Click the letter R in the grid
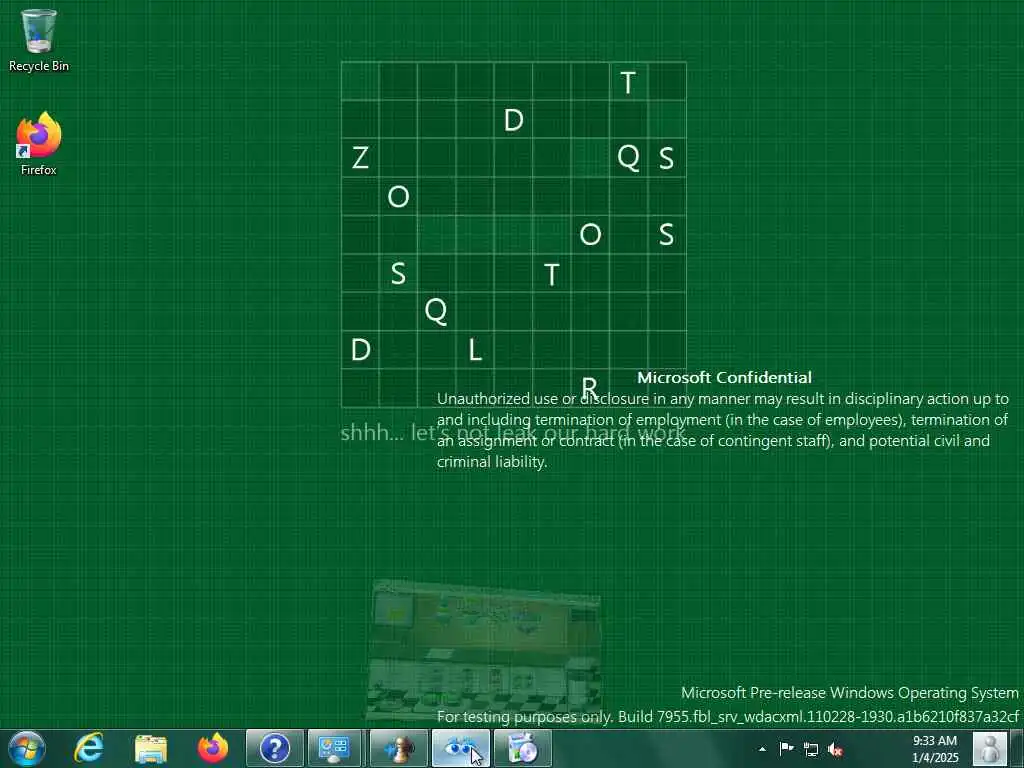Viewport: 1024px width, 768px height. (590, 386)
